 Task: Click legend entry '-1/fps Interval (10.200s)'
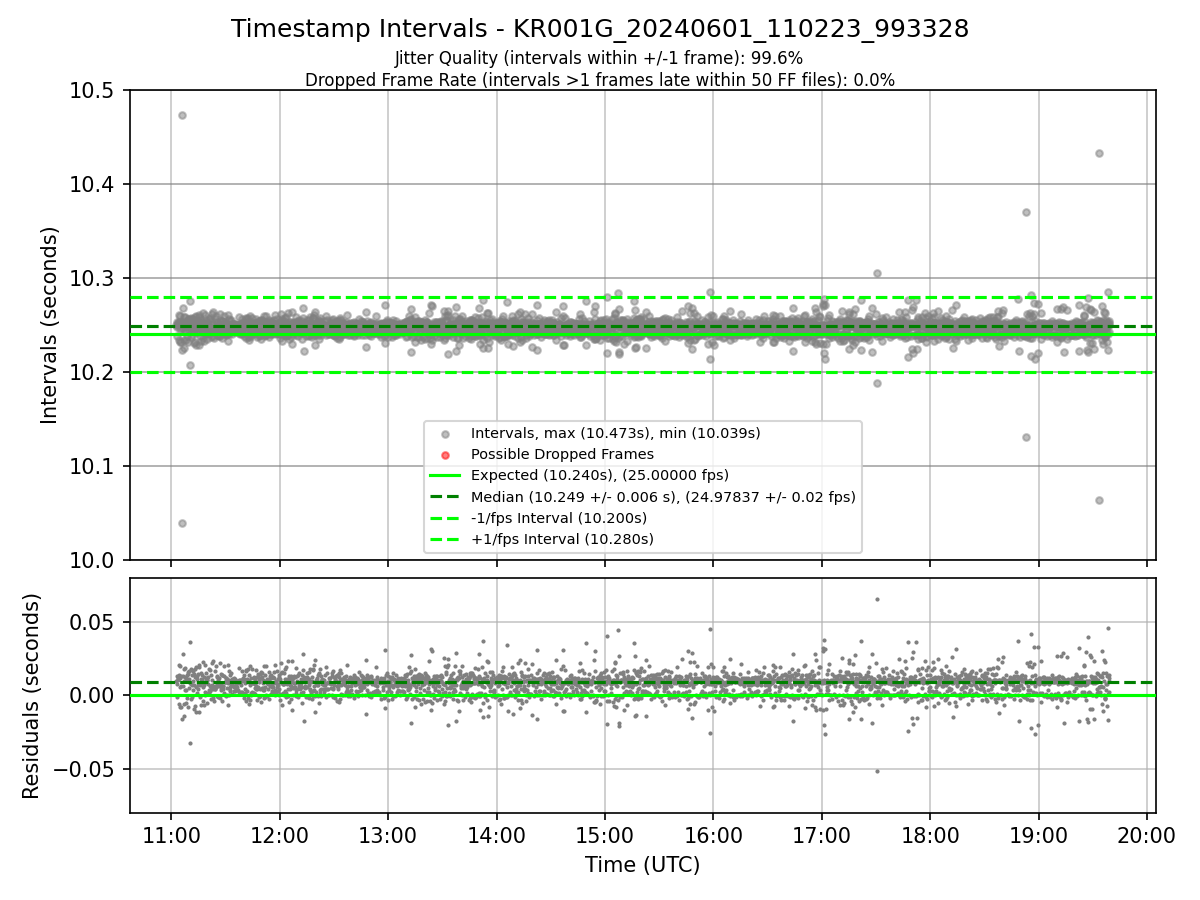(x=559, y=518)
